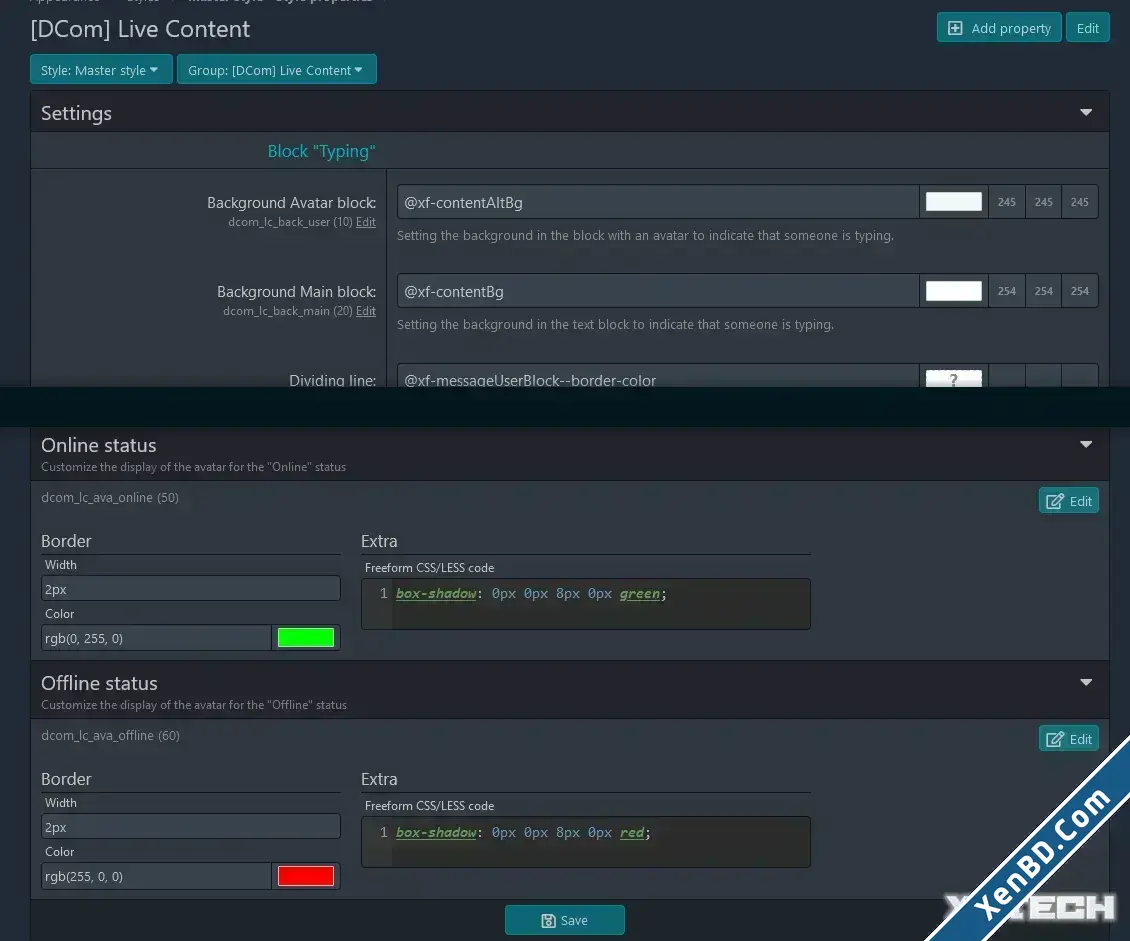Open the Style: Master style dropdown
Viewport: 1130px width, 941px height.
101,70
